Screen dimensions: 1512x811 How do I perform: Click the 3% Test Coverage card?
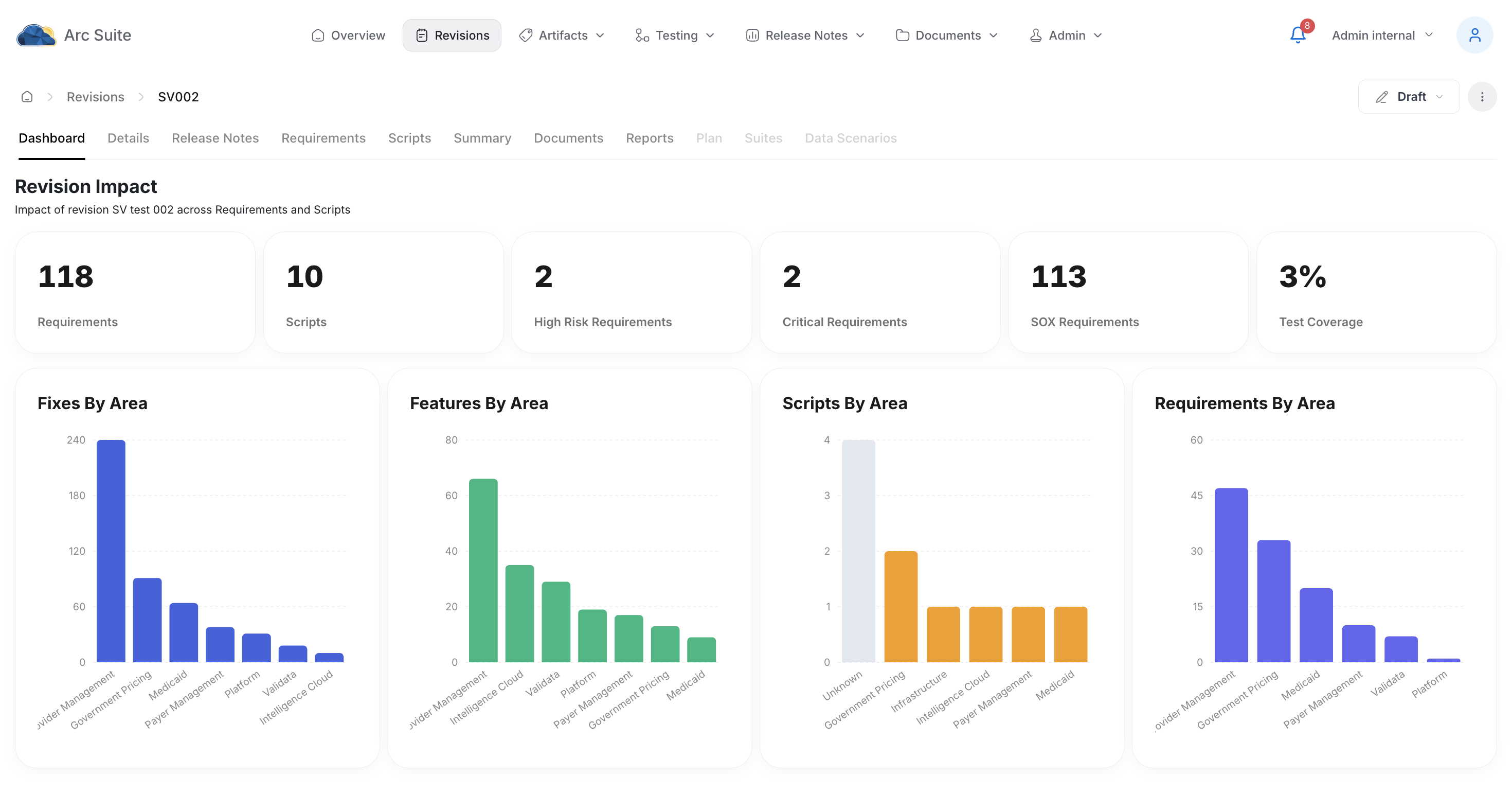pyautogui.click(x=1376, y=292)
